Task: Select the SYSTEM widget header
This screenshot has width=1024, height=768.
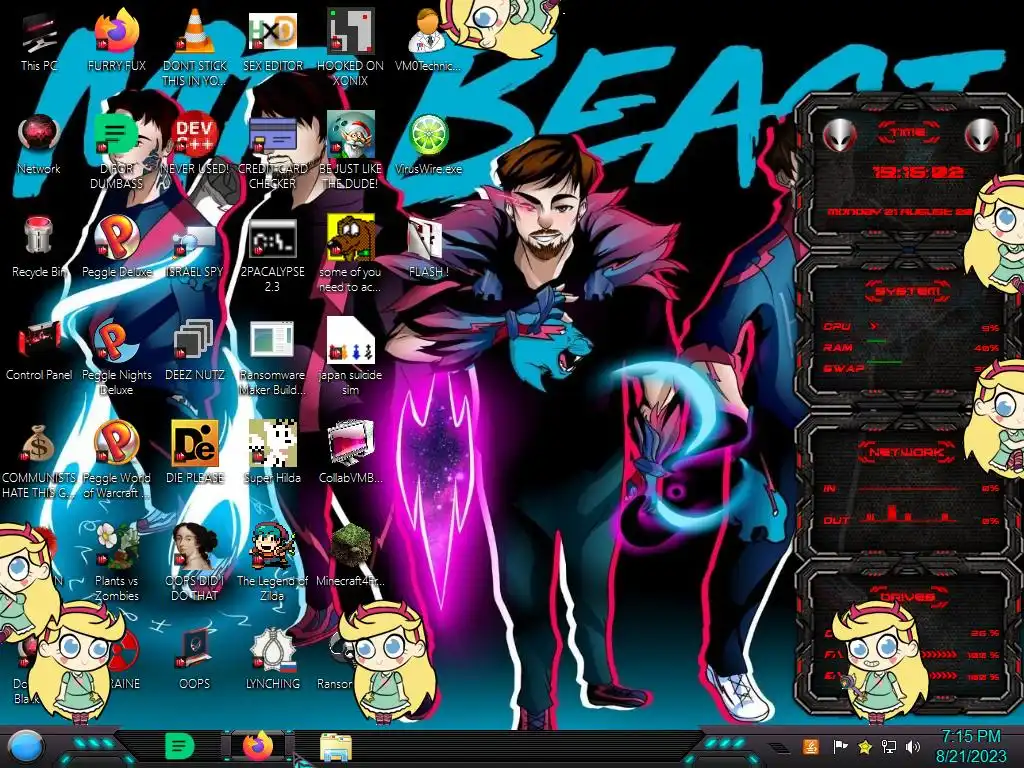Action: pyautogui.click(x=908, y=291)
